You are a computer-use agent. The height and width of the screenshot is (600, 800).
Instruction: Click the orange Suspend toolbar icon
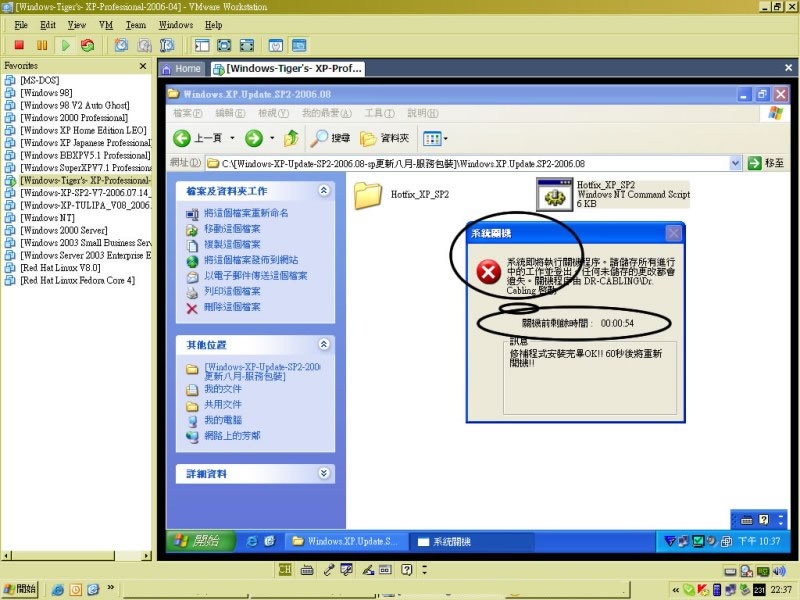(42, 45)
